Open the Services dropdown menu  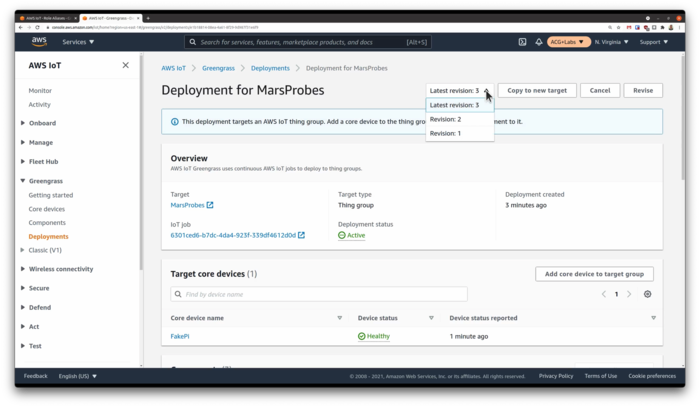78,42
